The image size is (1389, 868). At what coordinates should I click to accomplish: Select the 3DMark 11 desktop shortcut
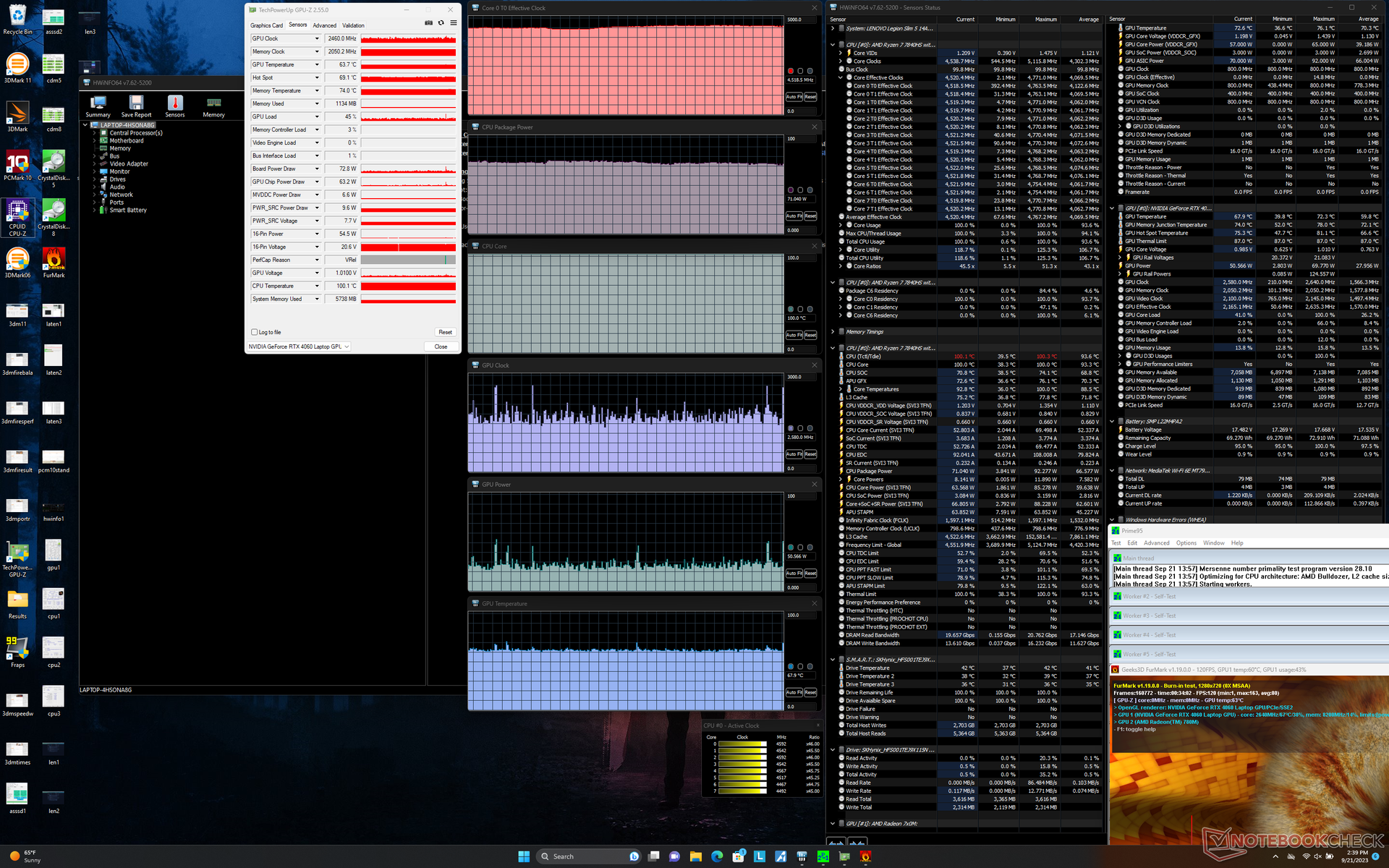(x=17, y=68)
